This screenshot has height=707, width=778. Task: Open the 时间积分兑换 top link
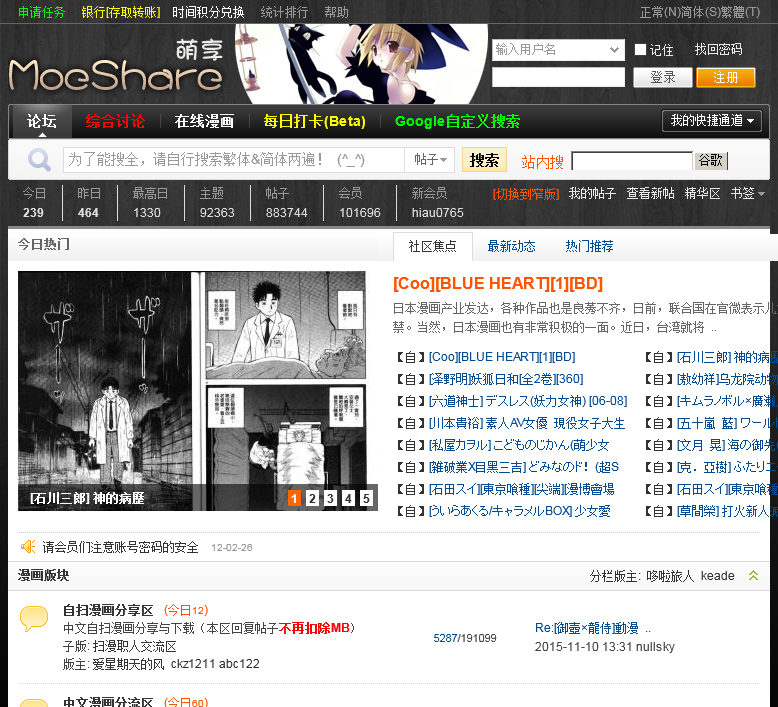(208, 12)
